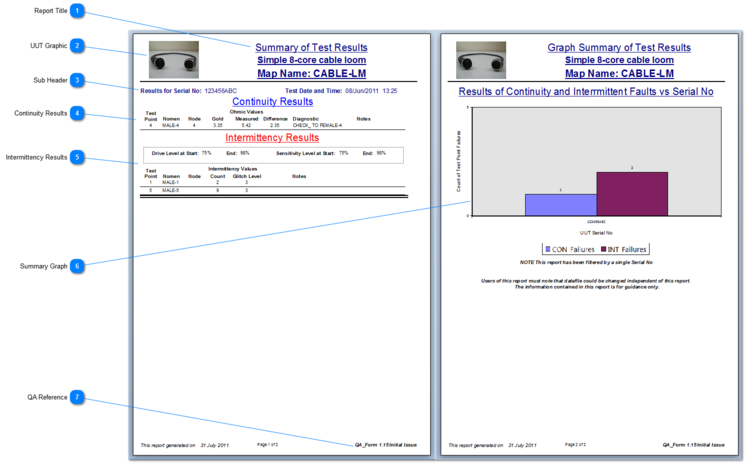The height and width of the screenshot is (464, 746).
Task: Click callout badge 4 for Continuity Results
Action: (x=77, y=113)
